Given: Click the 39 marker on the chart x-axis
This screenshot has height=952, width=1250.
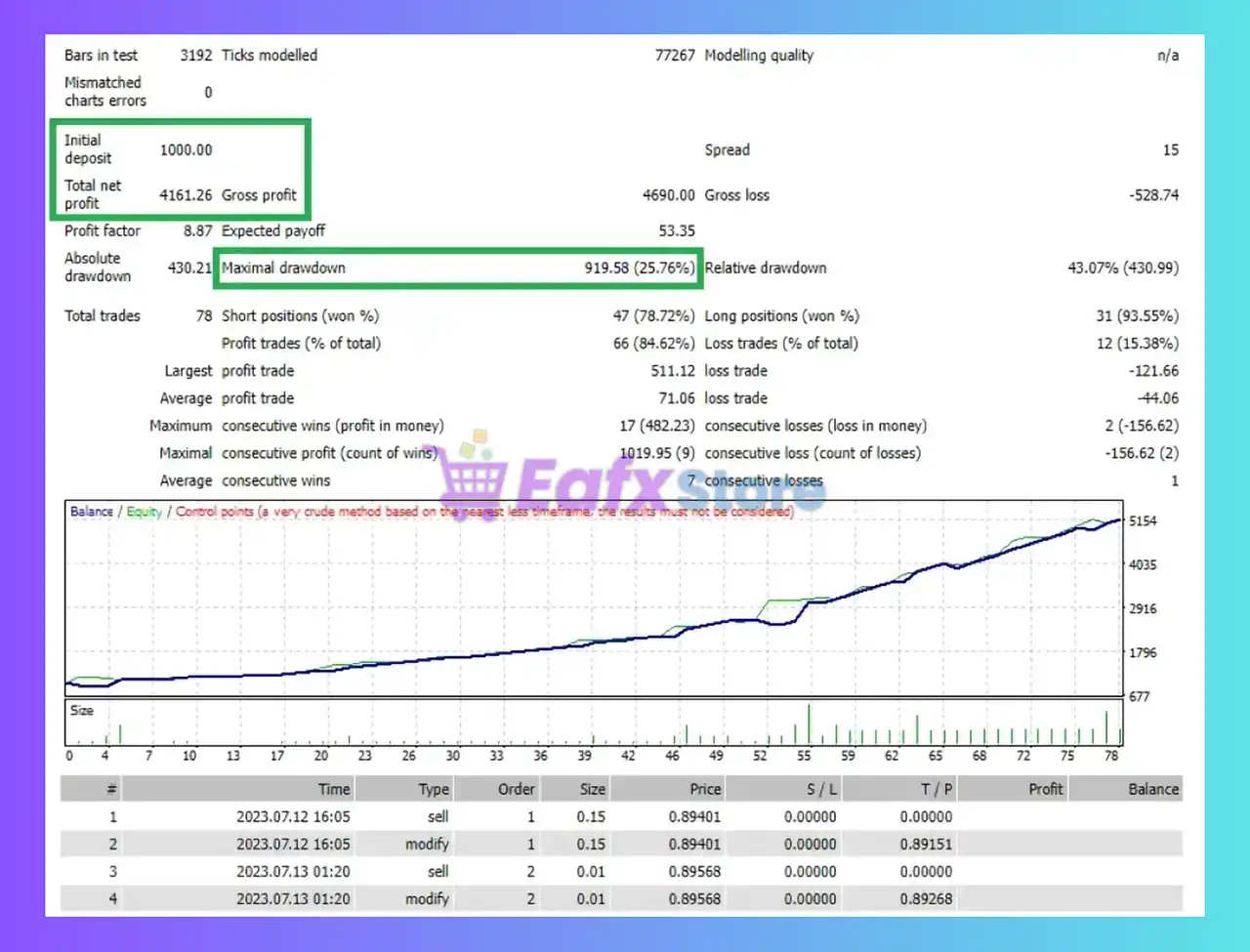Looking at the screenshot, I should [x=584, y=756].
